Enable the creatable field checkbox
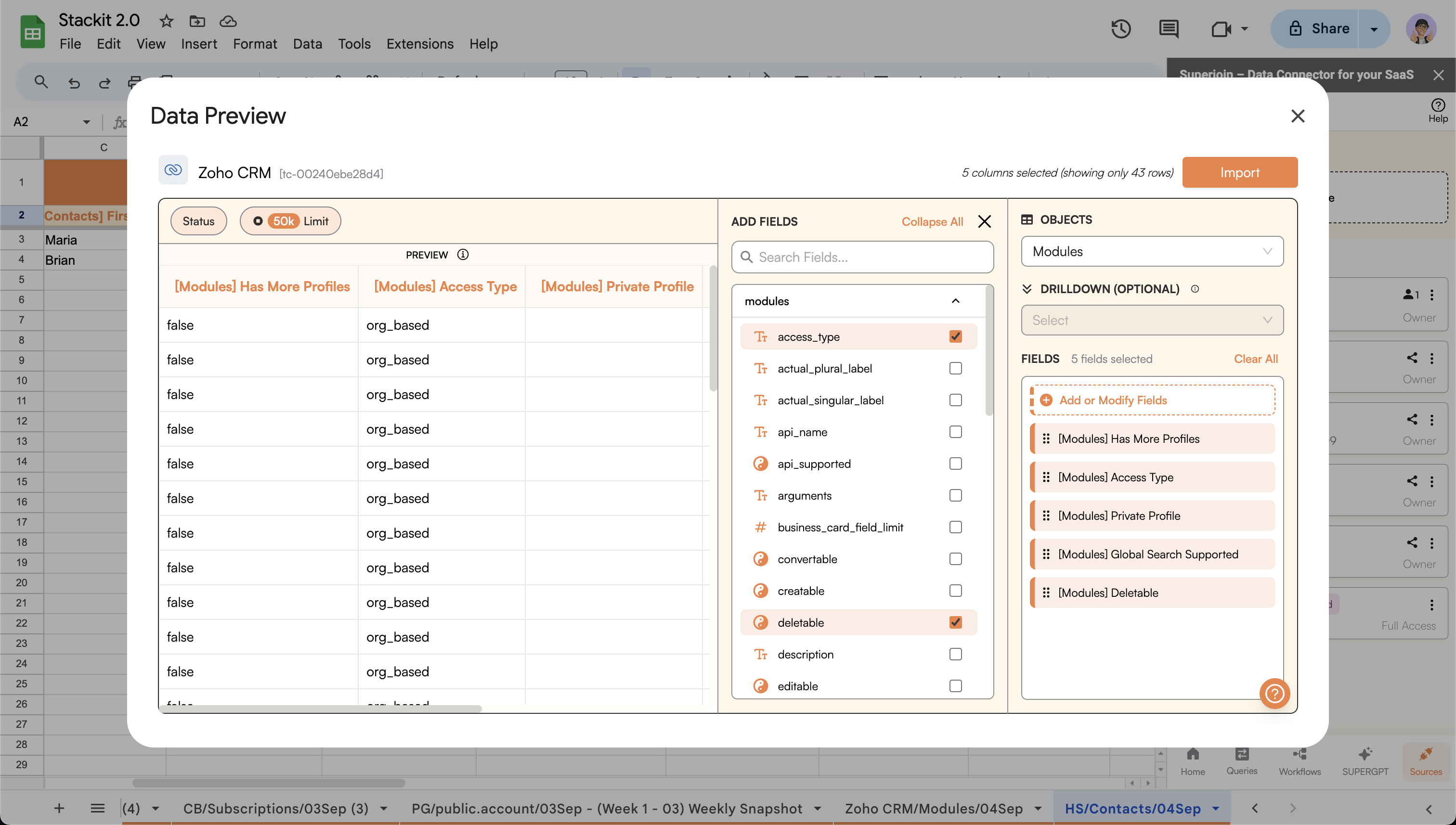The image size is (1456, 825). pyautogui.click(x=956, y=591)
